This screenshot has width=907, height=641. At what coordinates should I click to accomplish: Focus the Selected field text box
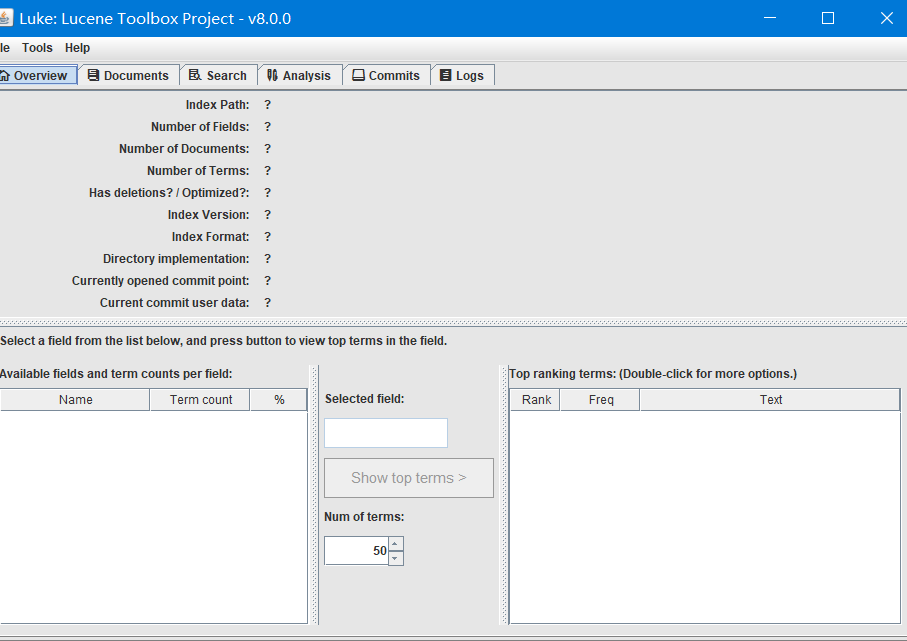pyautogui.click(x=386, y=433)
